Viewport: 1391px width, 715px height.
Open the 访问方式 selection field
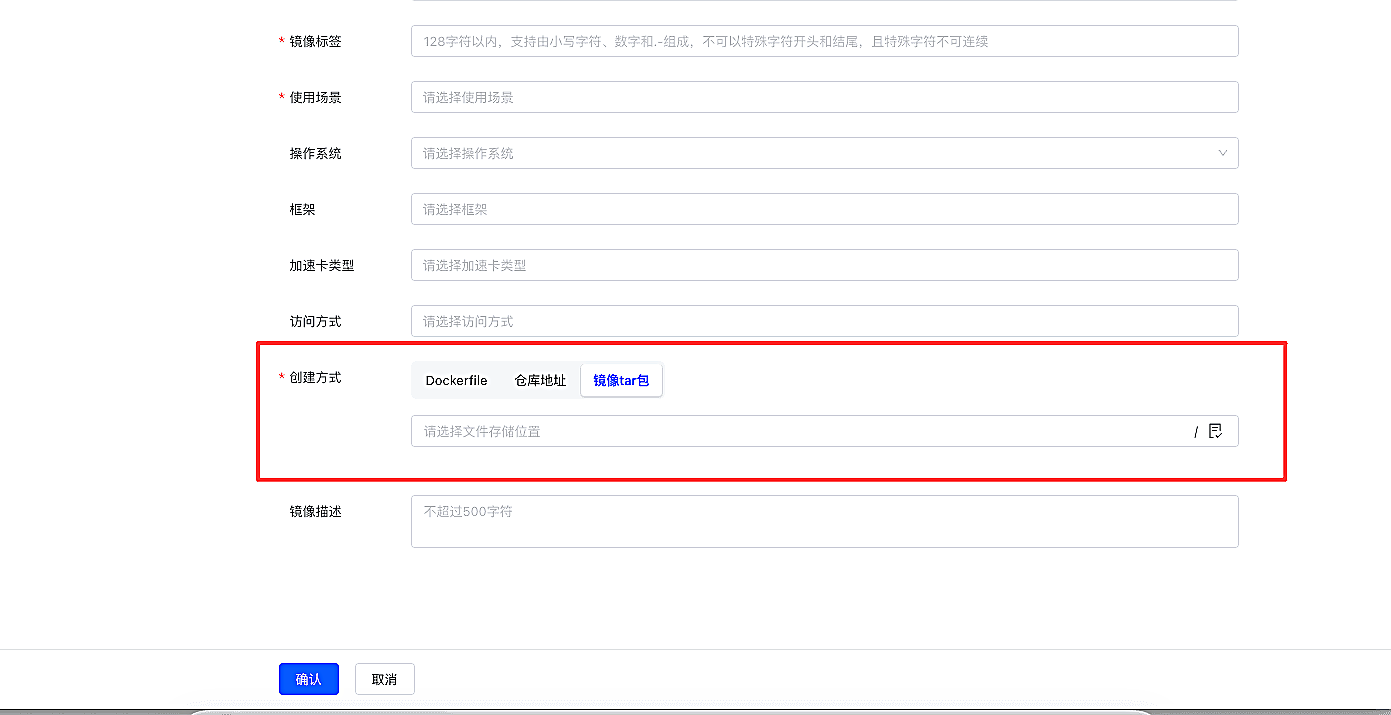[824, 321]
